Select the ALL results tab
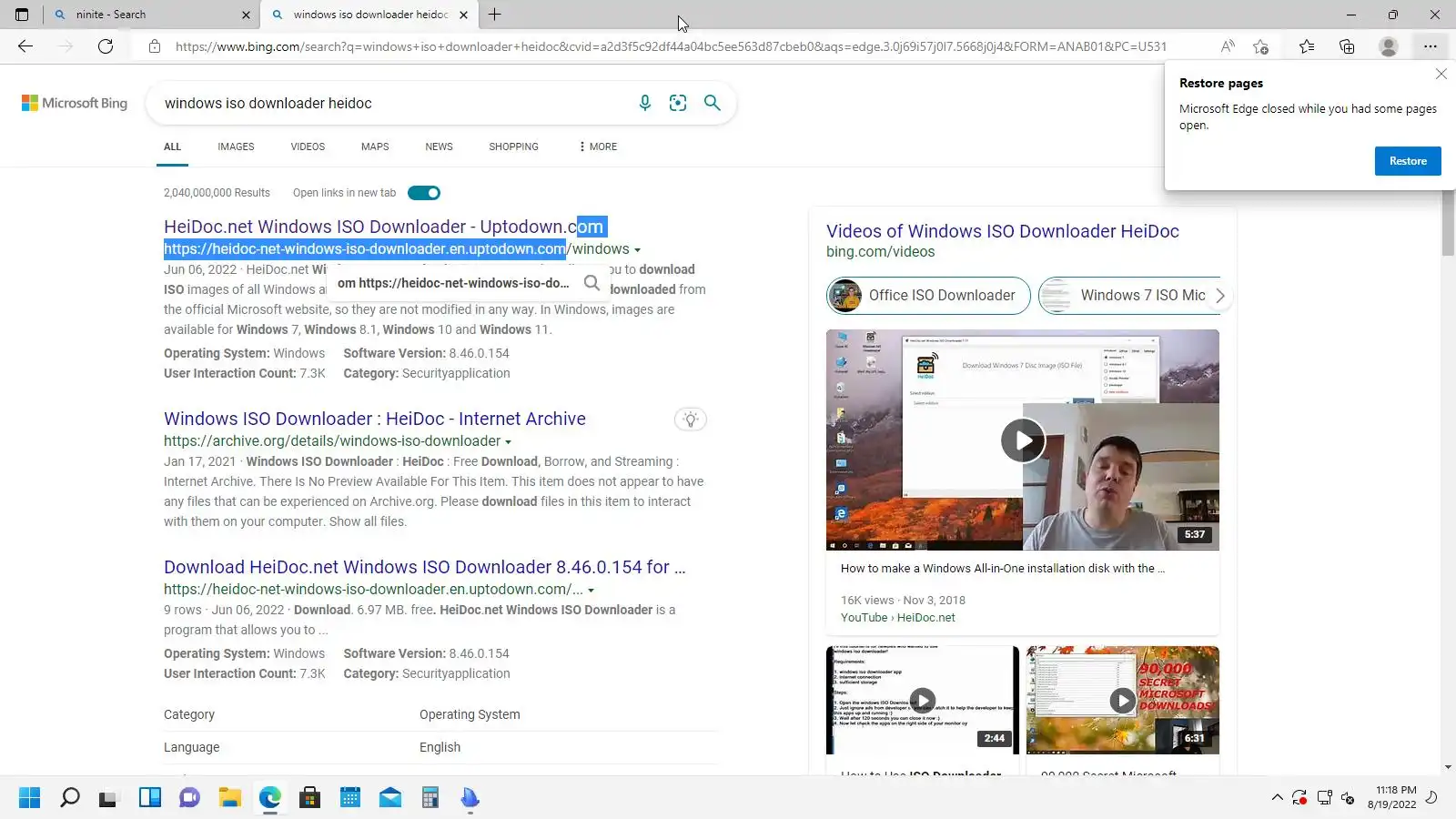The width and height of the screenshot is (1456, 819). [x=172, y=147]
